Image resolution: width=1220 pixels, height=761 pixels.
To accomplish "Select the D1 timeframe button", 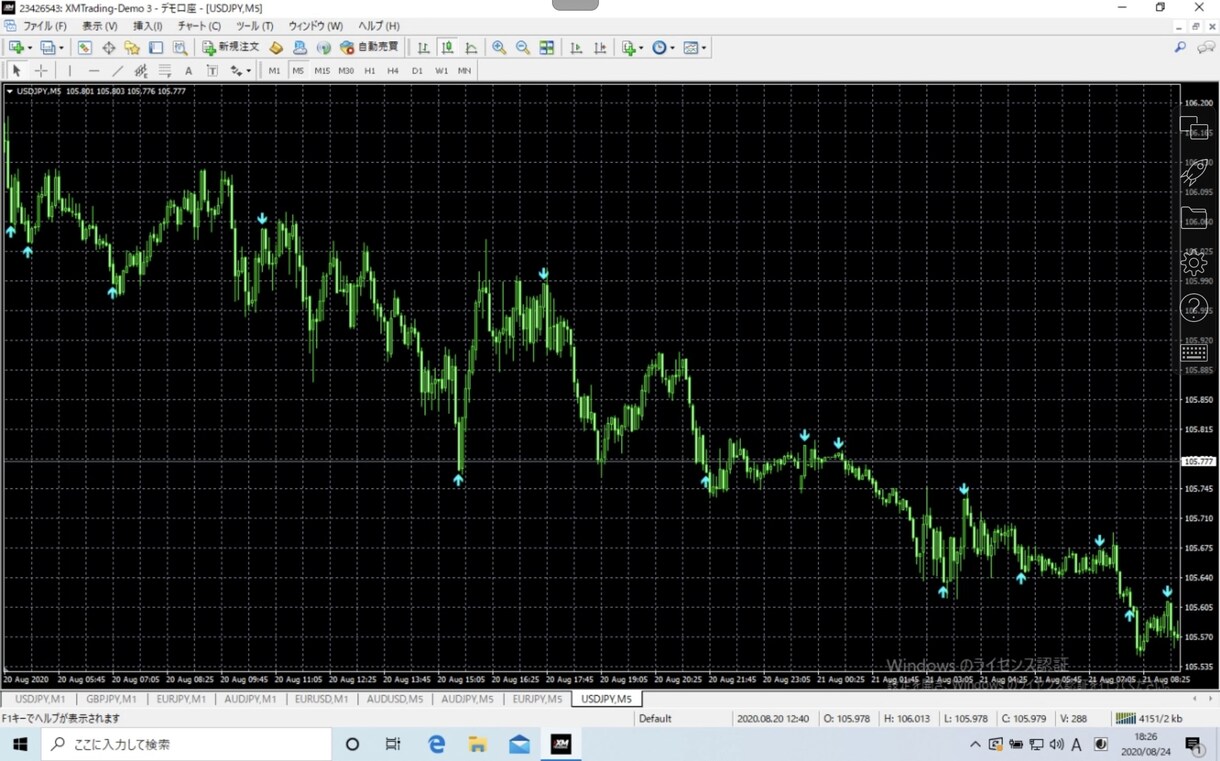I will click(x=417, y=71).
